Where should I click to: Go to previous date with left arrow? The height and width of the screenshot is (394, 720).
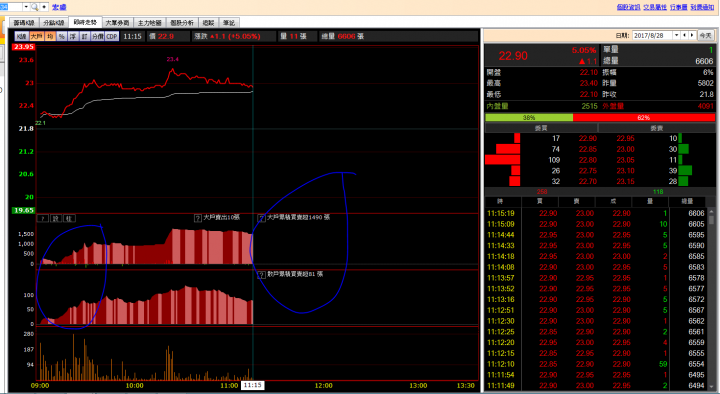684,35
